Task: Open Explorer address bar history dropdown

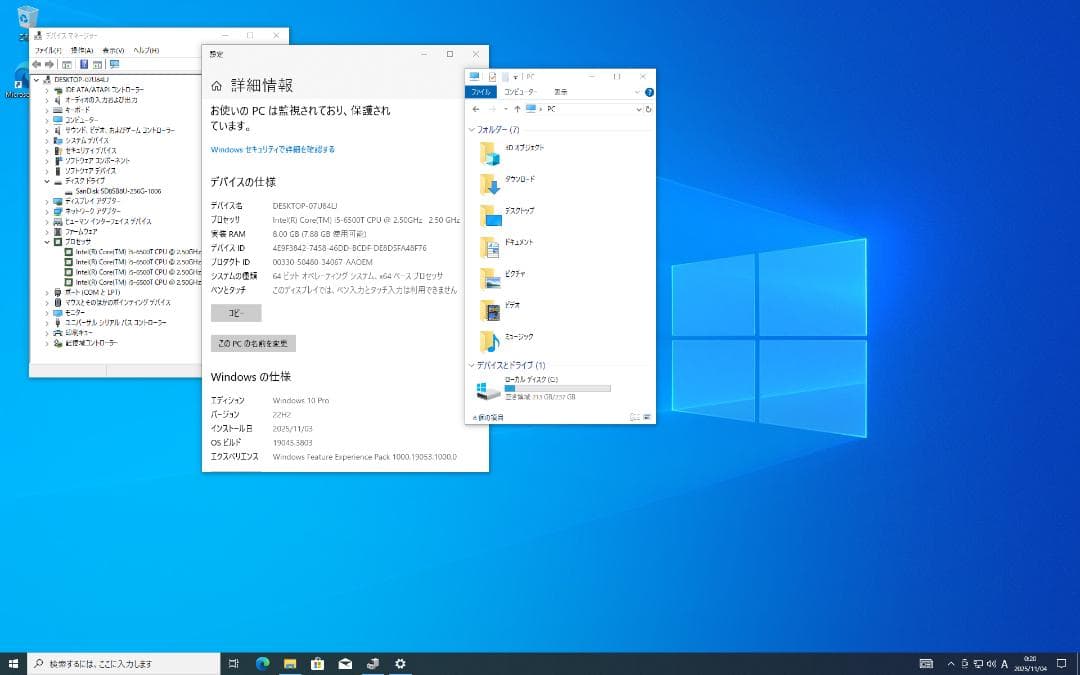Action: pos(638,109)
